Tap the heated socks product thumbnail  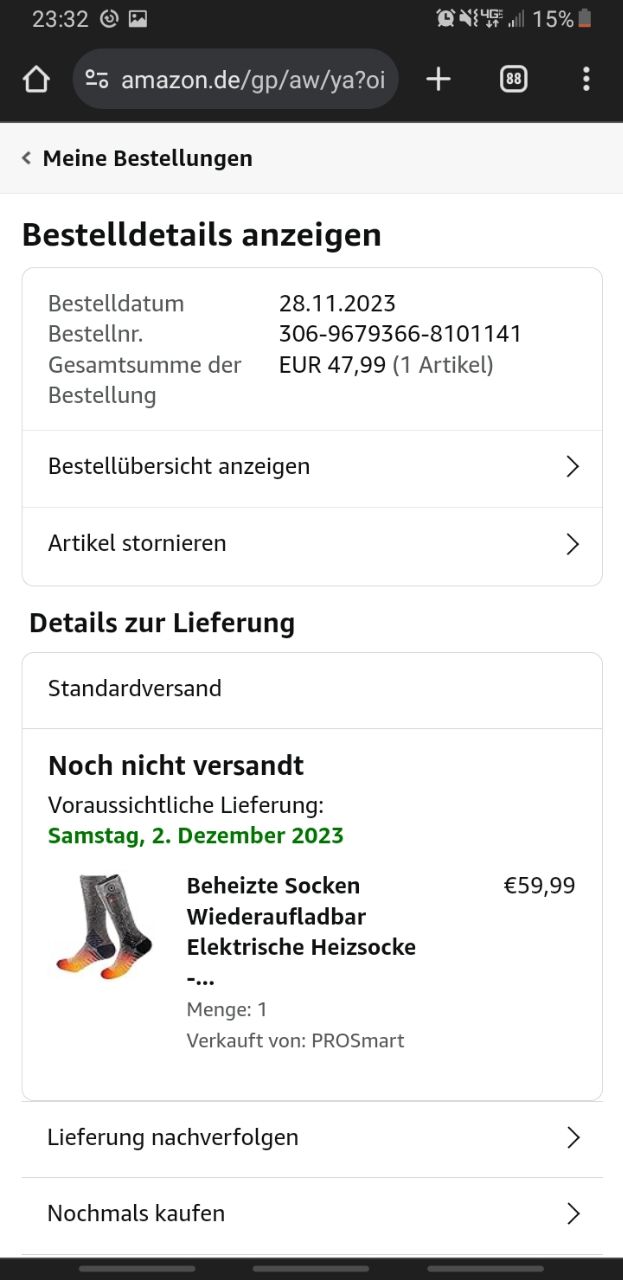click(x=104, y=926)
